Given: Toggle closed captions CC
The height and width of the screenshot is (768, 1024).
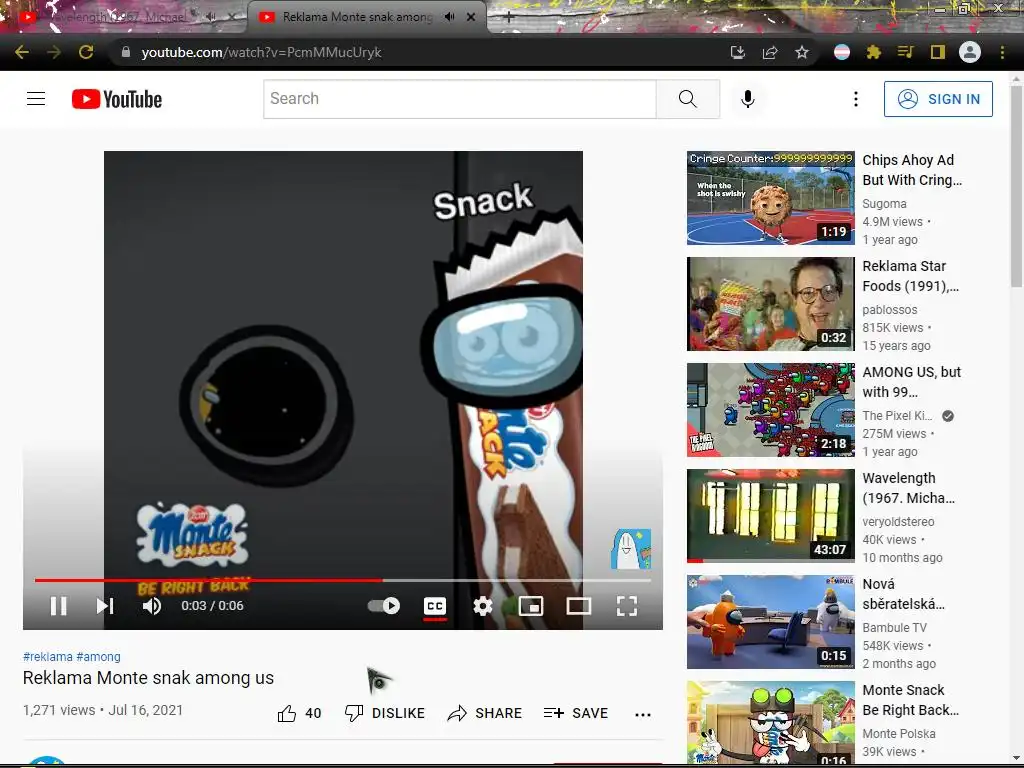Looking at the screenshot, I should 435,606.
